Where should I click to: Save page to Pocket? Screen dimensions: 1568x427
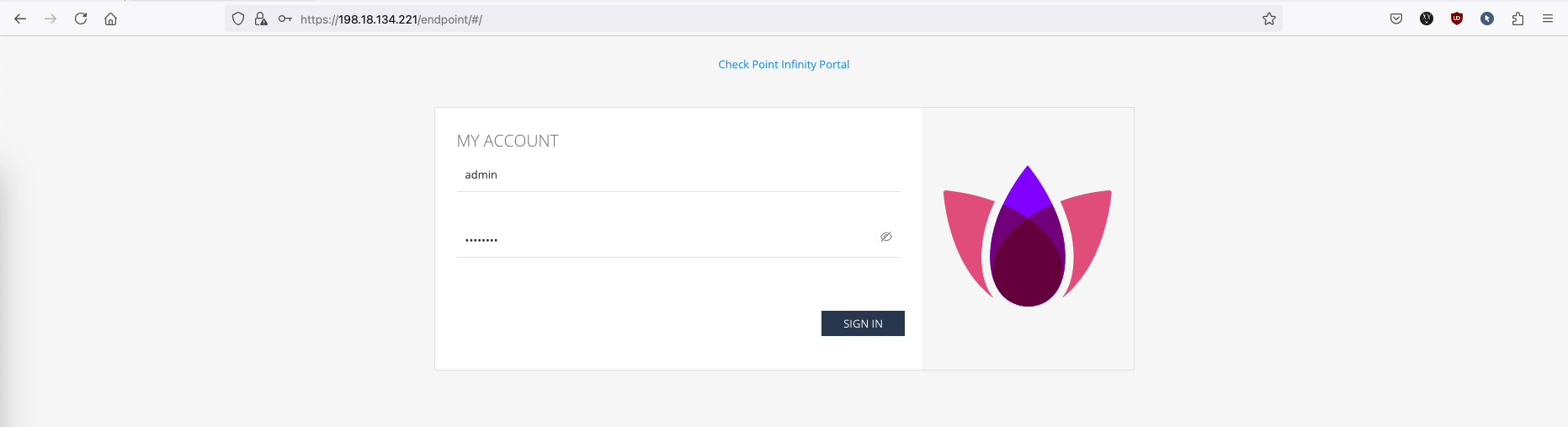1396,19
